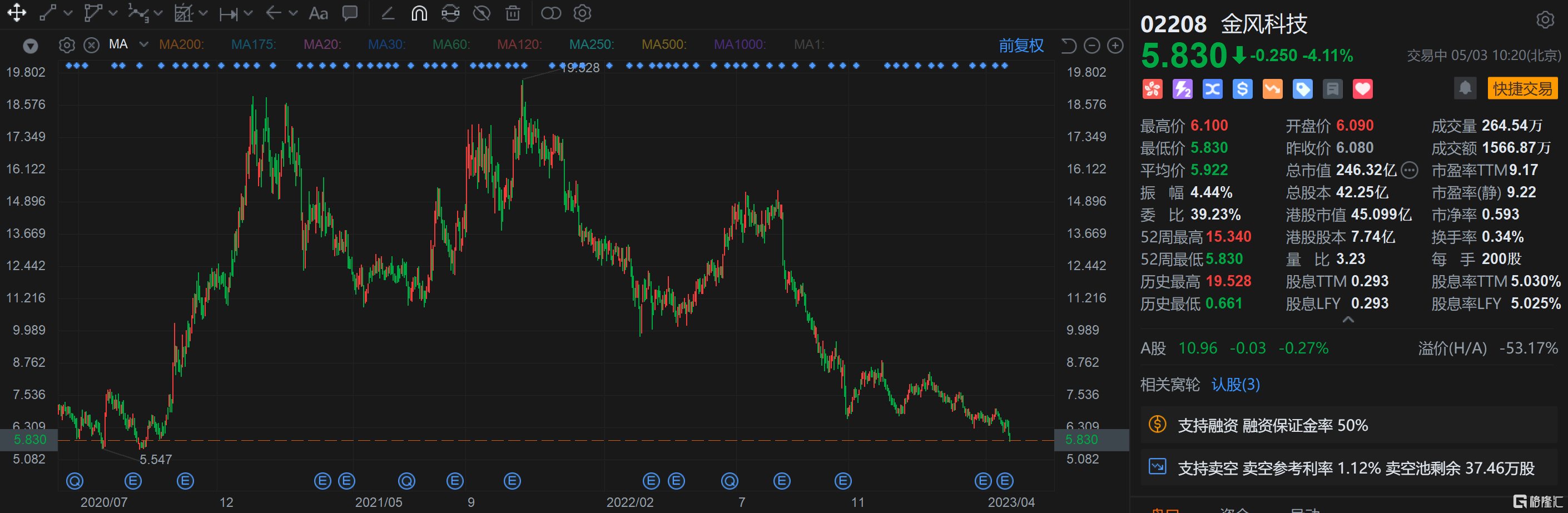Expand the chart measure tool dropdown arrow
1568x513 pixels.
[x=204, y=13]
